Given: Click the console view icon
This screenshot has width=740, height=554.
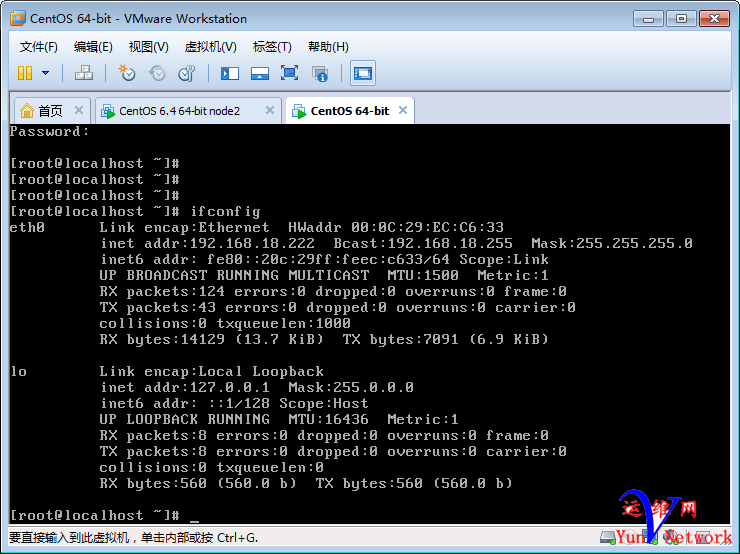Looking at the screenshot, I should [363, 73].
